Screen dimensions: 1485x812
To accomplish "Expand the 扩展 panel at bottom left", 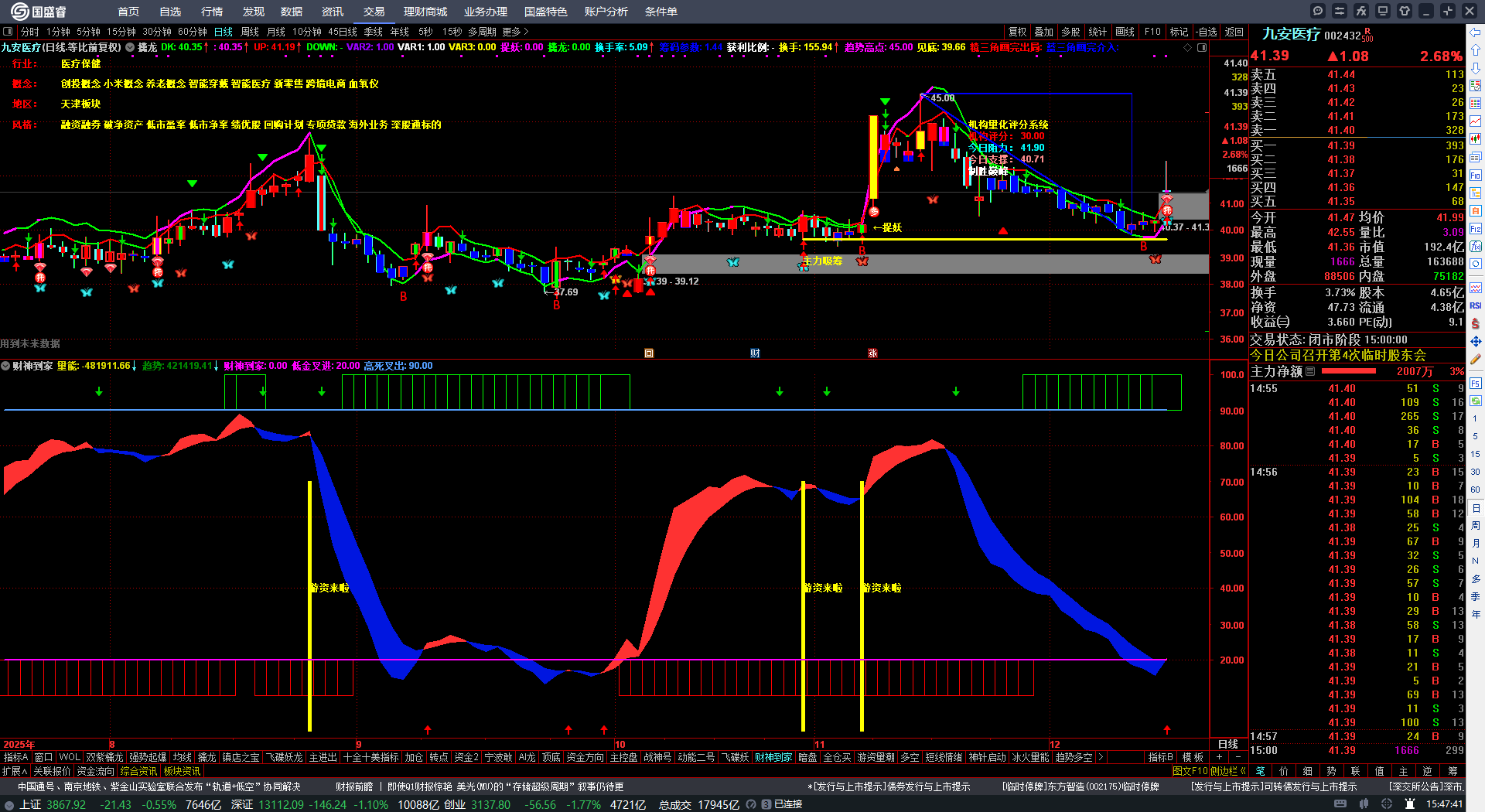I will (x=15, y=771).
